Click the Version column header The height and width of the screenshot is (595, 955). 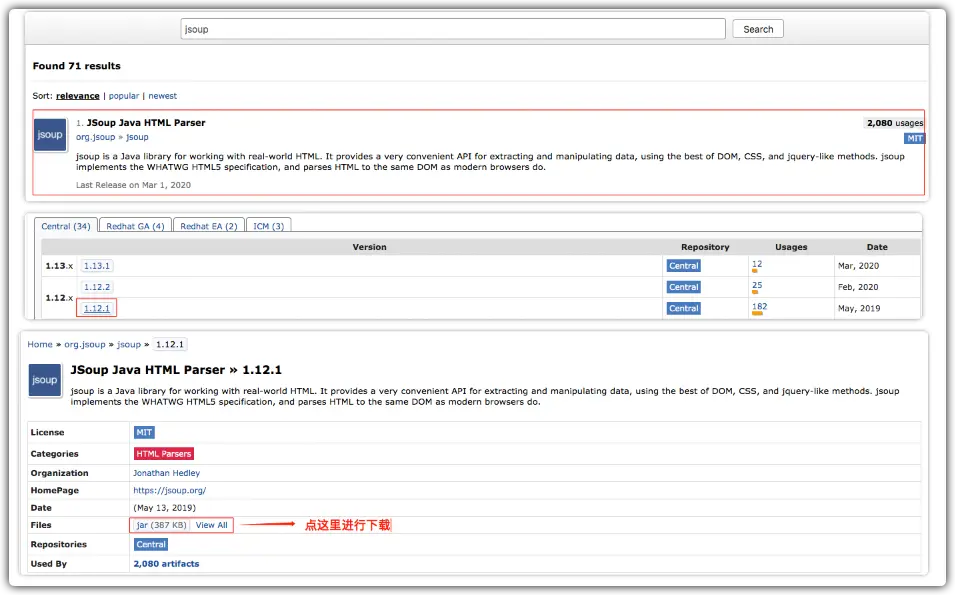369,247
